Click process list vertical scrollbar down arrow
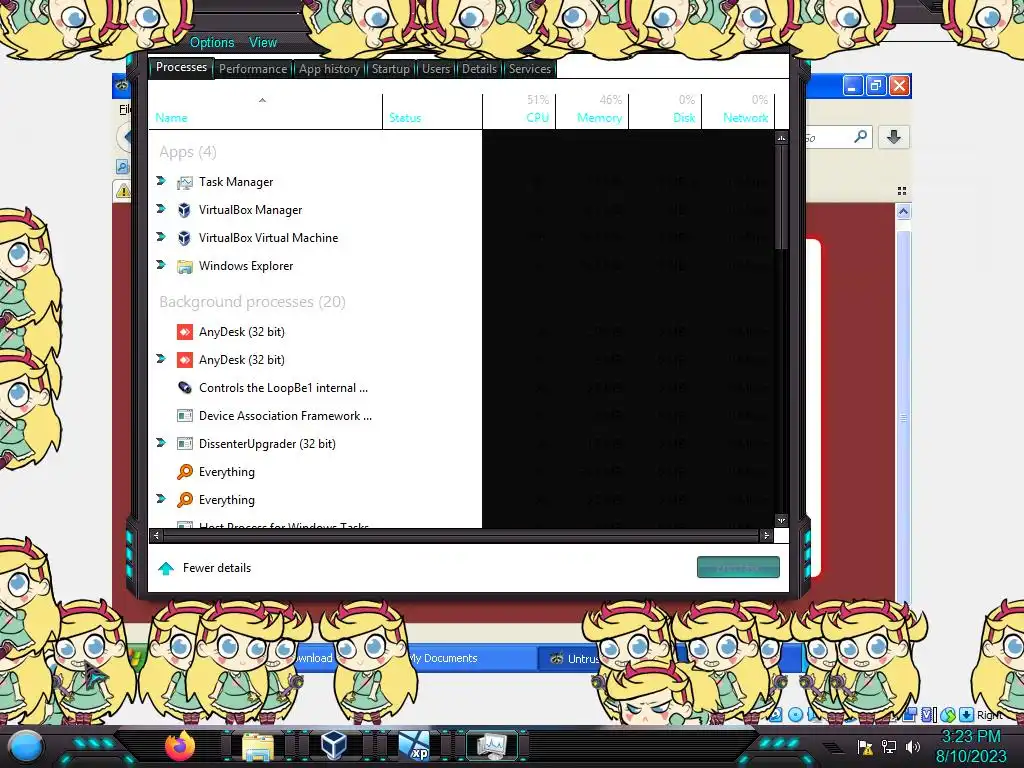The height and width of the screenshot is (768, 1024). [x=781, y=520]
